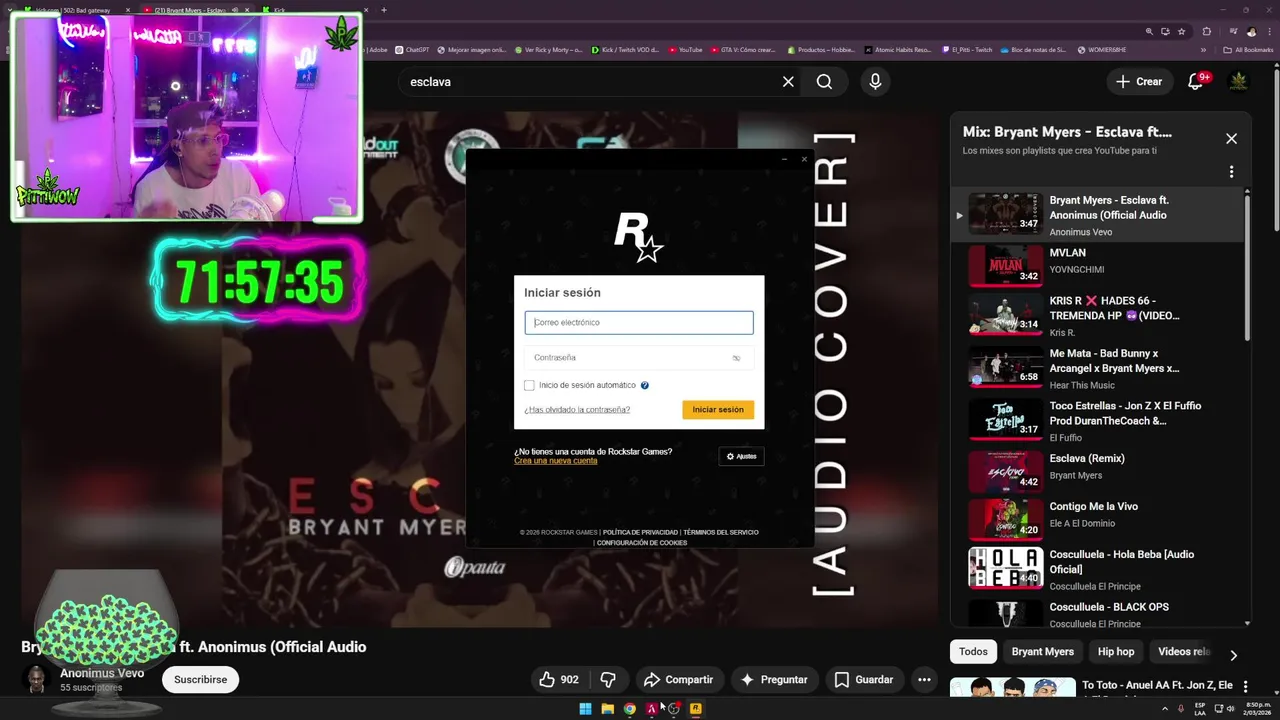Select the 'Todos' filter chip
Viewport: 1280px width, 720px height.
[x=973, y=652]
